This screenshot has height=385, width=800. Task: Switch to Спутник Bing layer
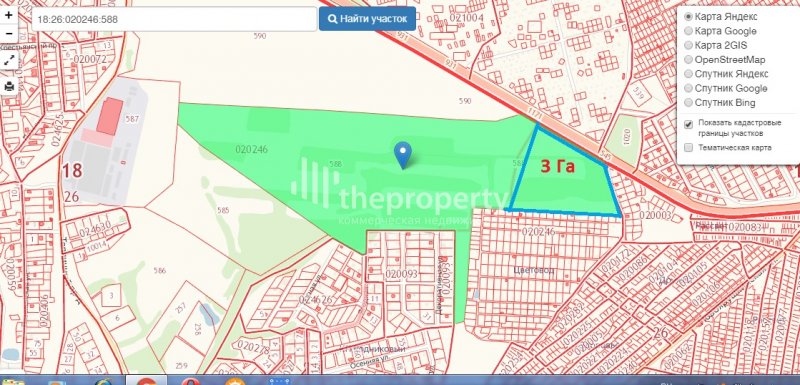pyautogui.click(x=688, y=102)
